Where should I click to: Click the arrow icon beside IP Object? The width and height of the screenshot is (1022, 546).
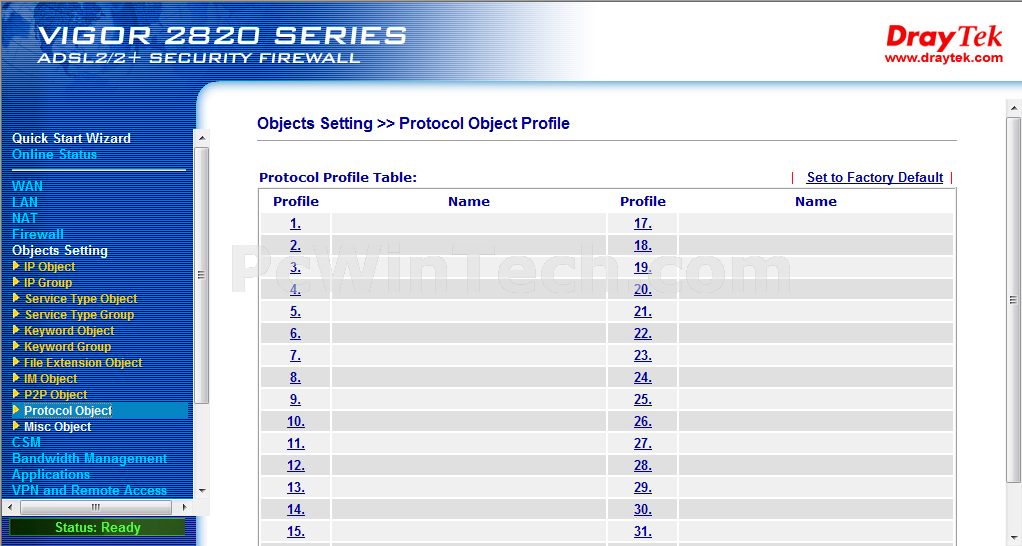coord(16,266)
